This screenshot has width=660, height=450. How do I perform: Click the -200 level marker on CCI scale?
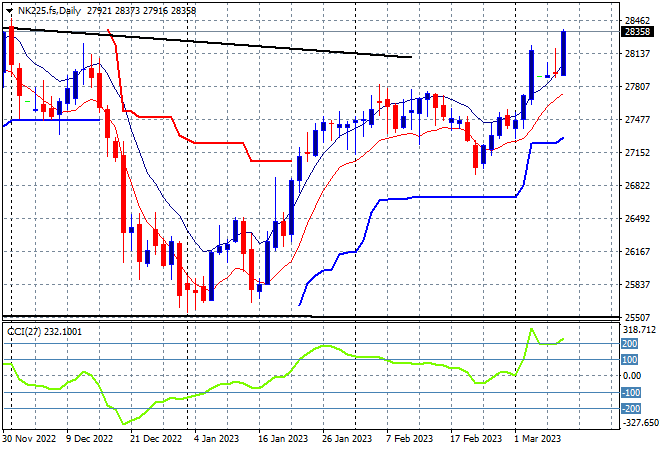[x=631, y=409]
